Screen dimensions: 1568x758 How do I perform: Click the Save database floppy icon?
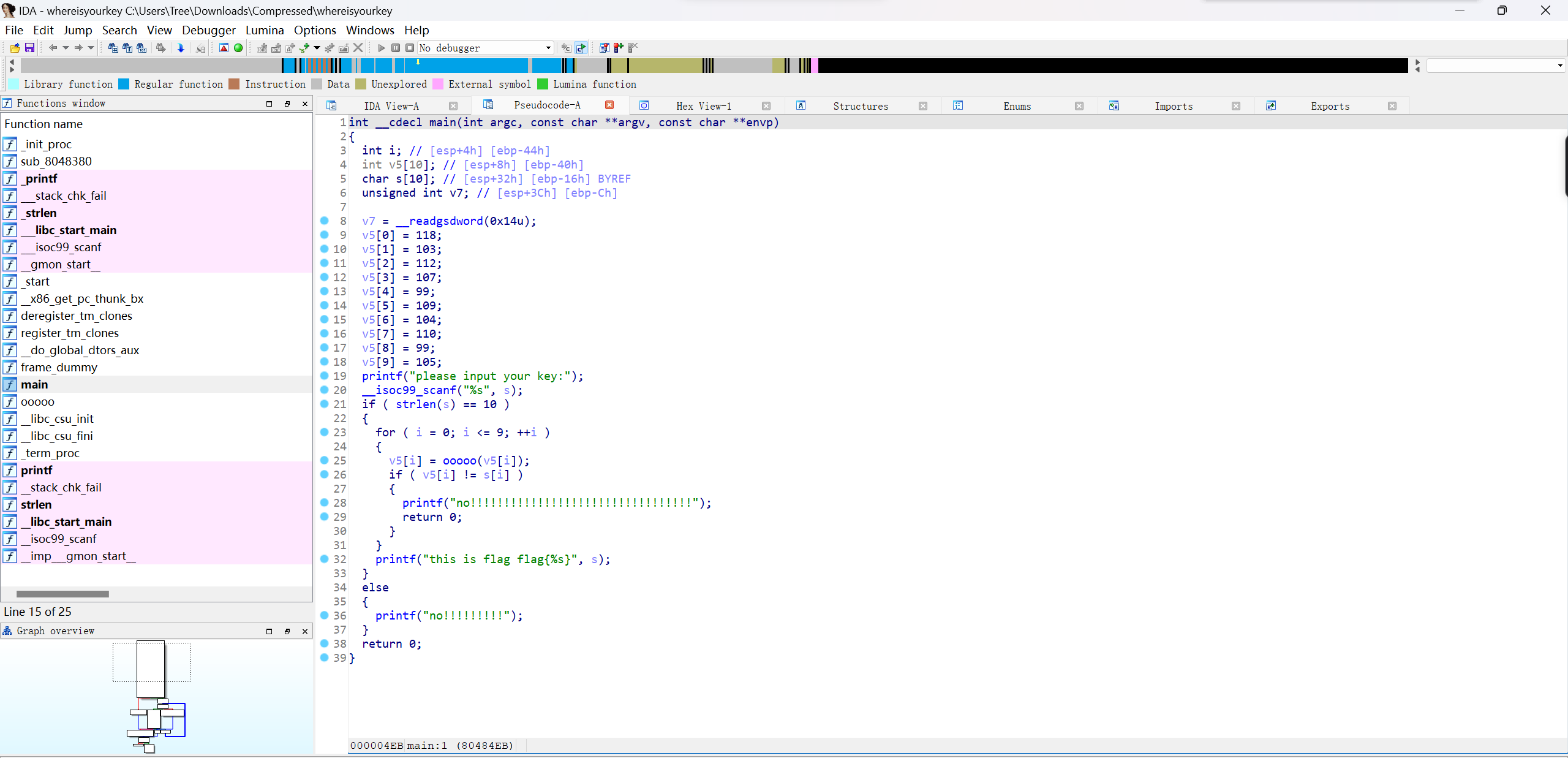(x=29, y=48)
